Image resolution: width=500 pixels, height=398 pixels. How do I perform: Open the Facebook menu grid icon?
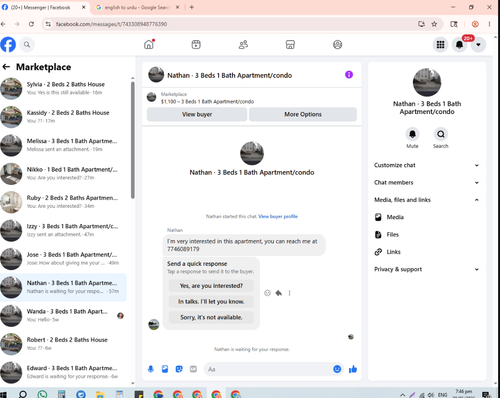coord(440,44)
